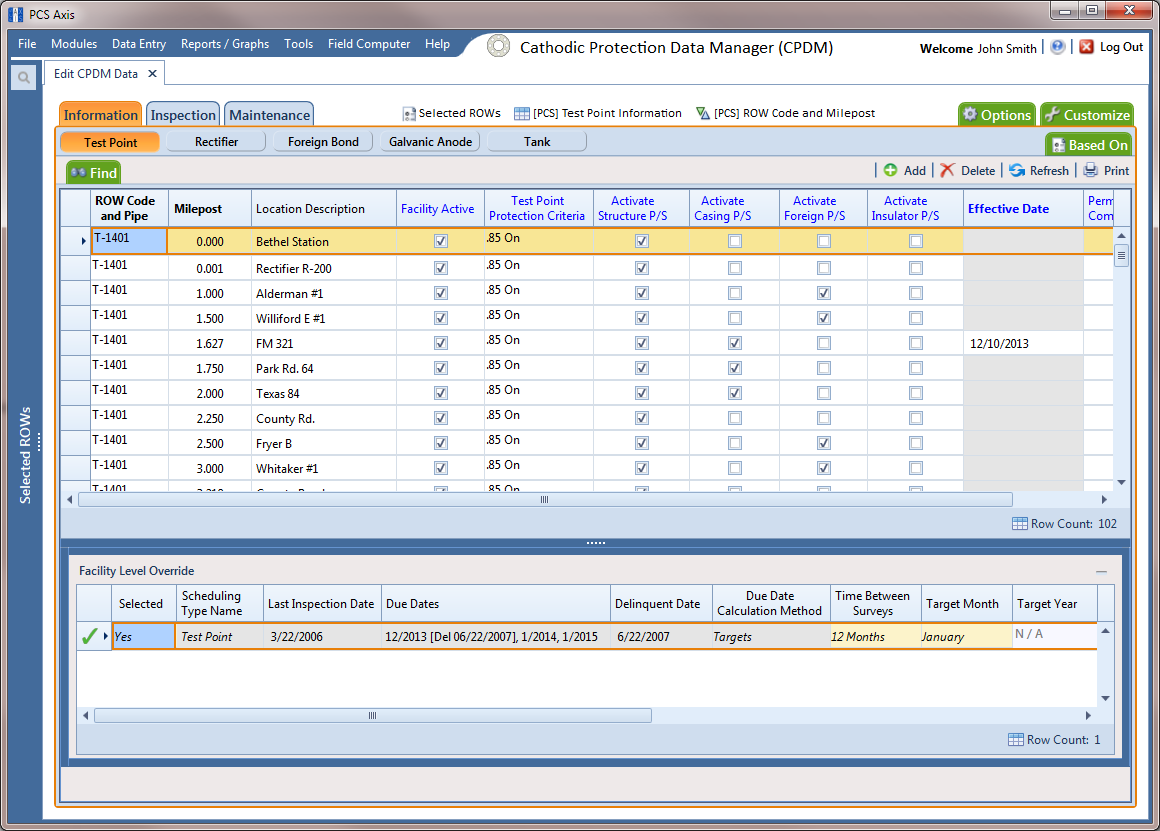This screenshot has height=831, width=1160.
Task: Click the 12/10/2013 effective date cell
Action: coord(1023,343)
